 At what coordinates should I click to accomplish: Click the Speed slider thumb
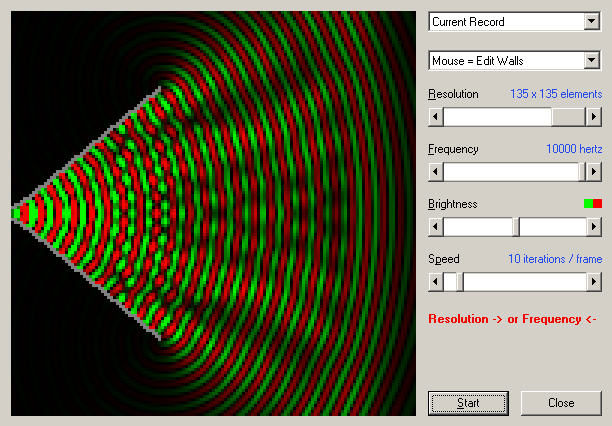click(x=460, y=282)
